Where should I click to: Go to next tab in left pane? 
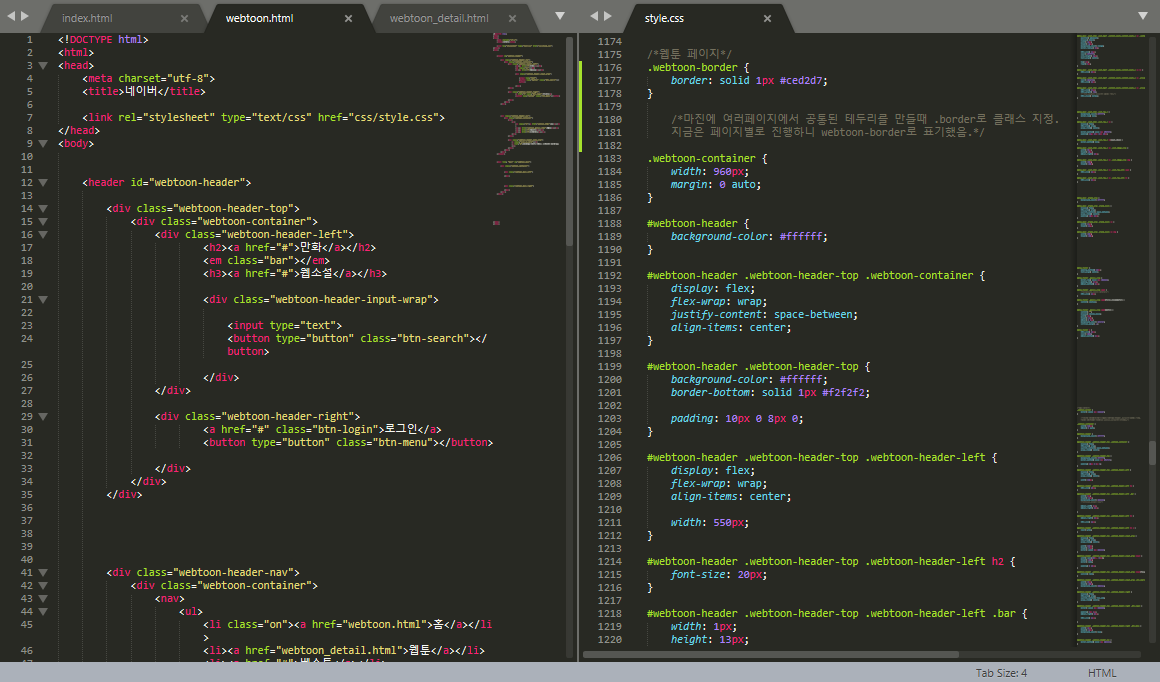[x=25, y=16]
